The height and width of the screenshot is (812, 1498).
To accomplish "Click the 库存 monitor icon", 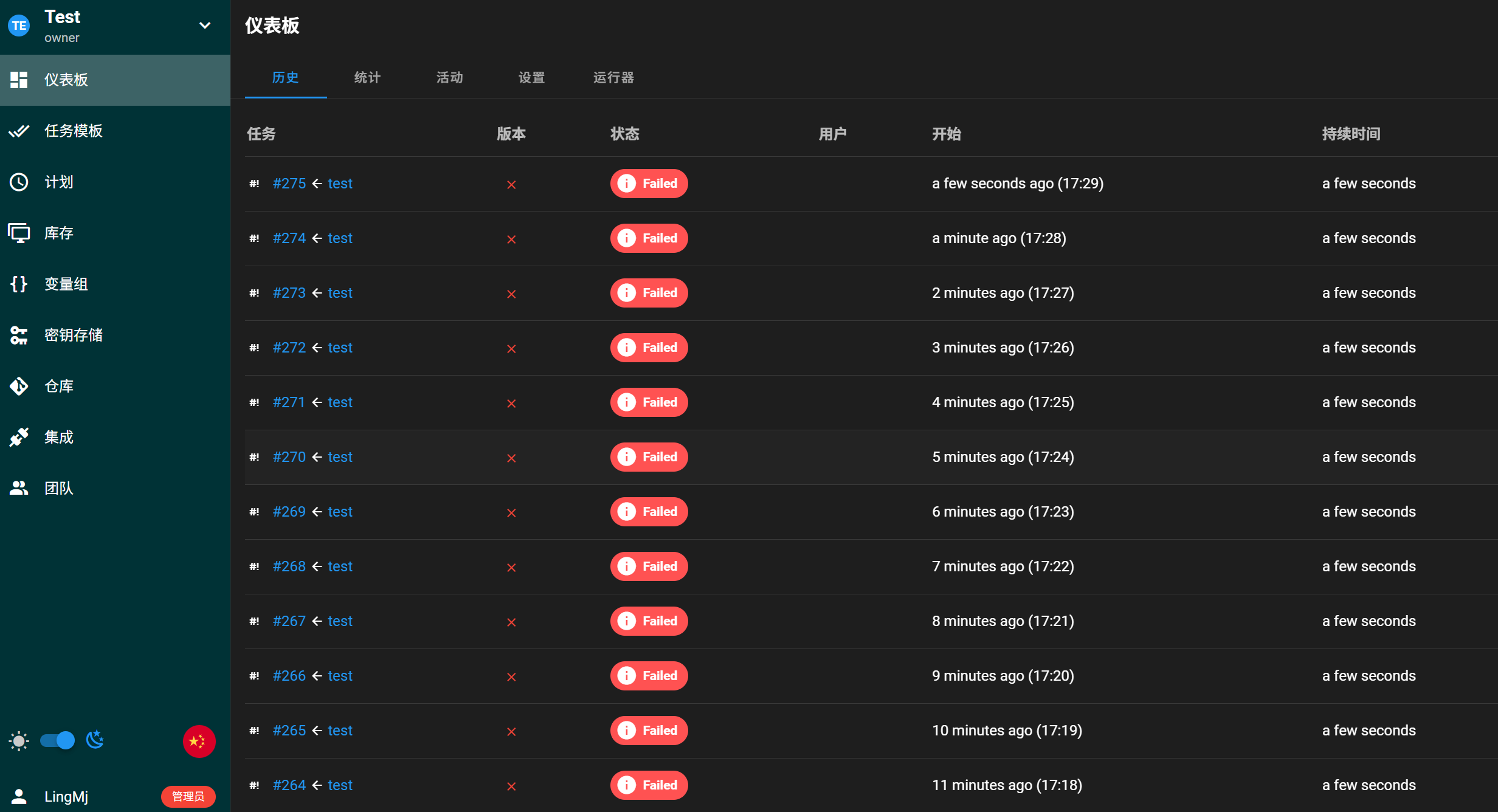I will (x=19, y=233).
